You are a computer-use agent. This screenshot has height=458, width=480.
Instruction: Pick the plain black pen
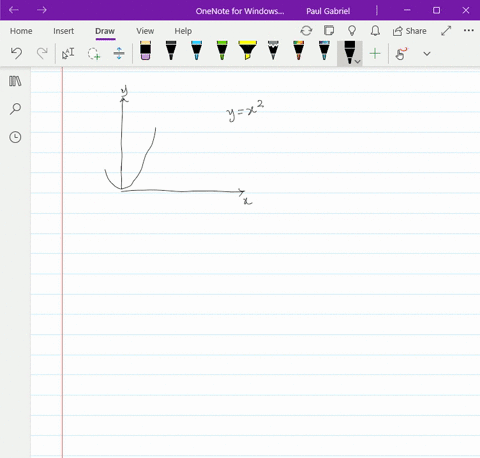tap(171, 51)
